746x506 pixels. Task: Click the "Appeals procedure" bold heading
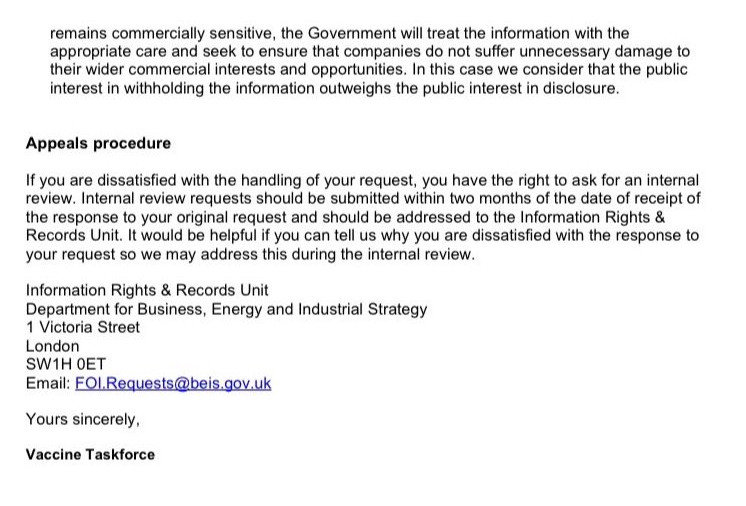coord(98,143)
